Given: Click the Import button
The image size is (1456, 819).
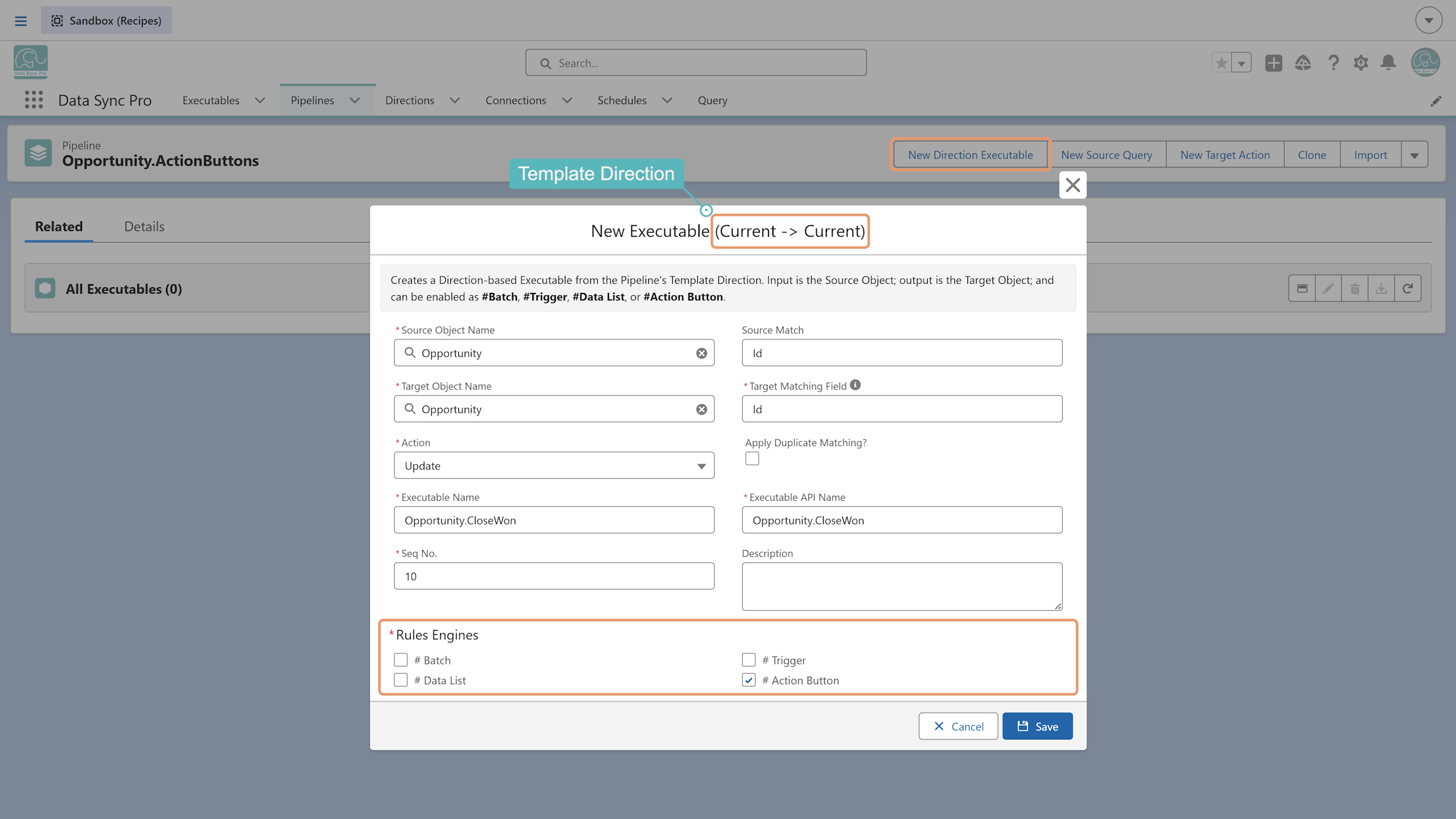Looking at the screenshot, I should pyautogui.click(x=1370, y=155).
